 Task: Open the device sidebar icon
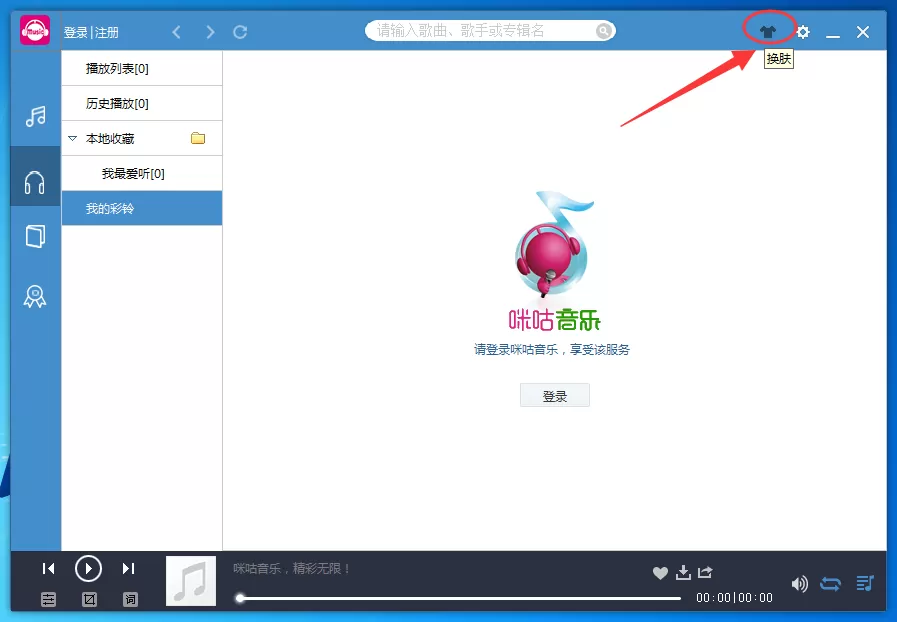pos(35,236)
